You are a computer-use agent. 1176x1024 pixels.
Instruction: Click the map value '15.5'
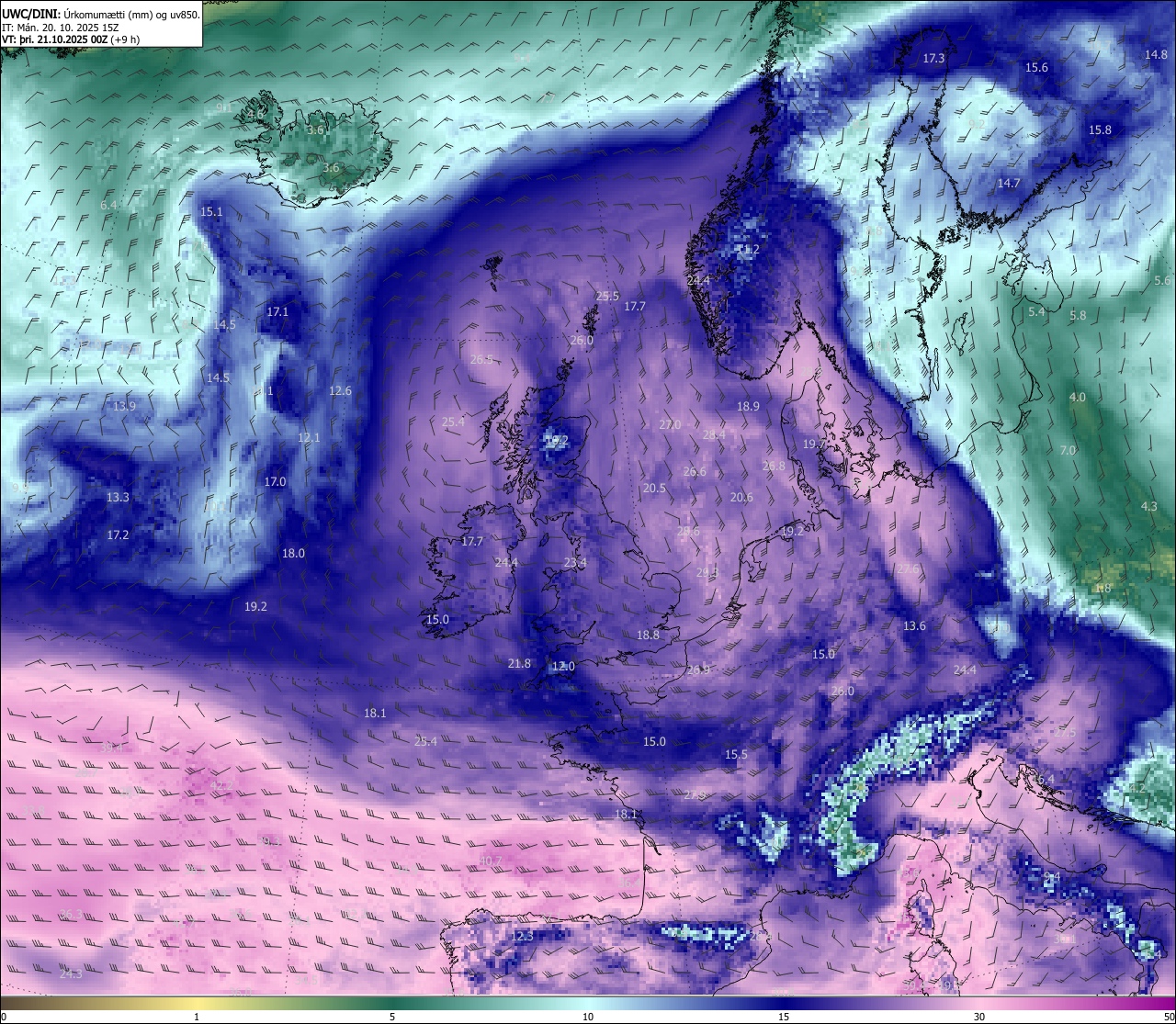(x=736, y=754)
